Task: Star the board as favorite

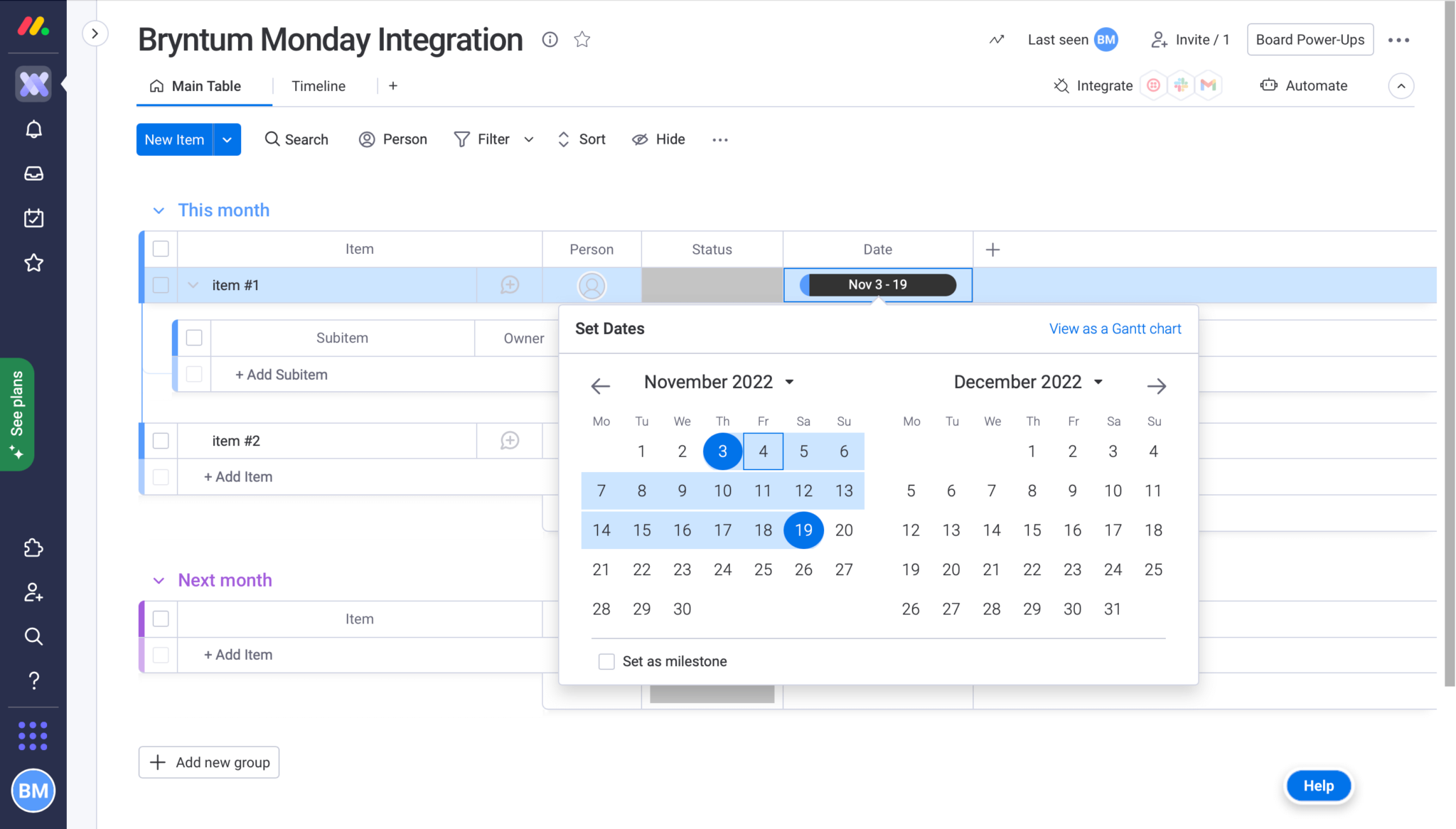Action: click(x=582, y=40)
